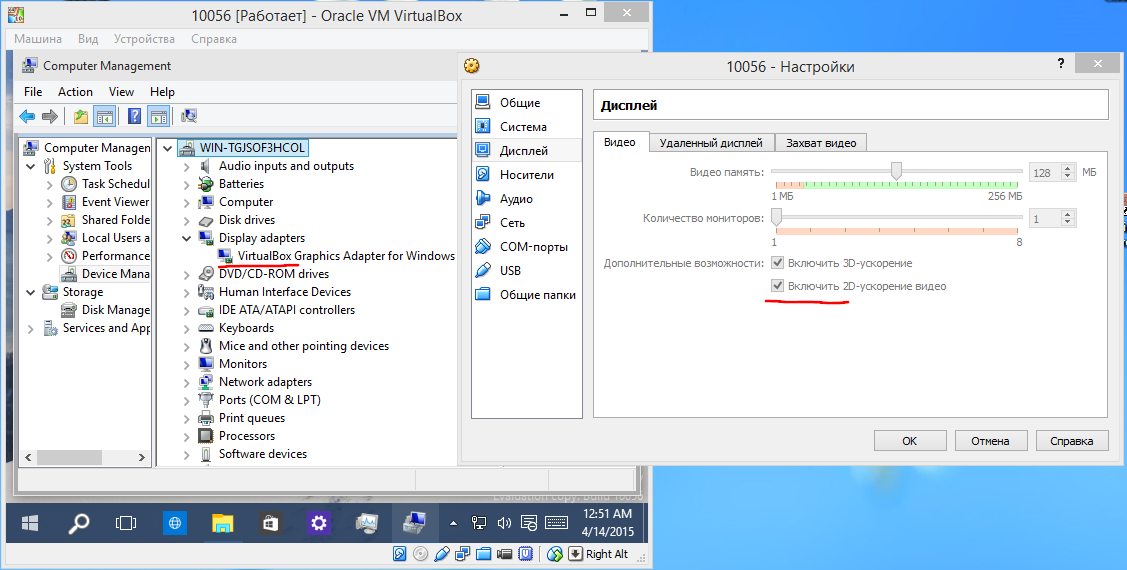This screenshot has width=1127, height=570.
Task: Open File Explorer from the taskbar
Action: 223,523
